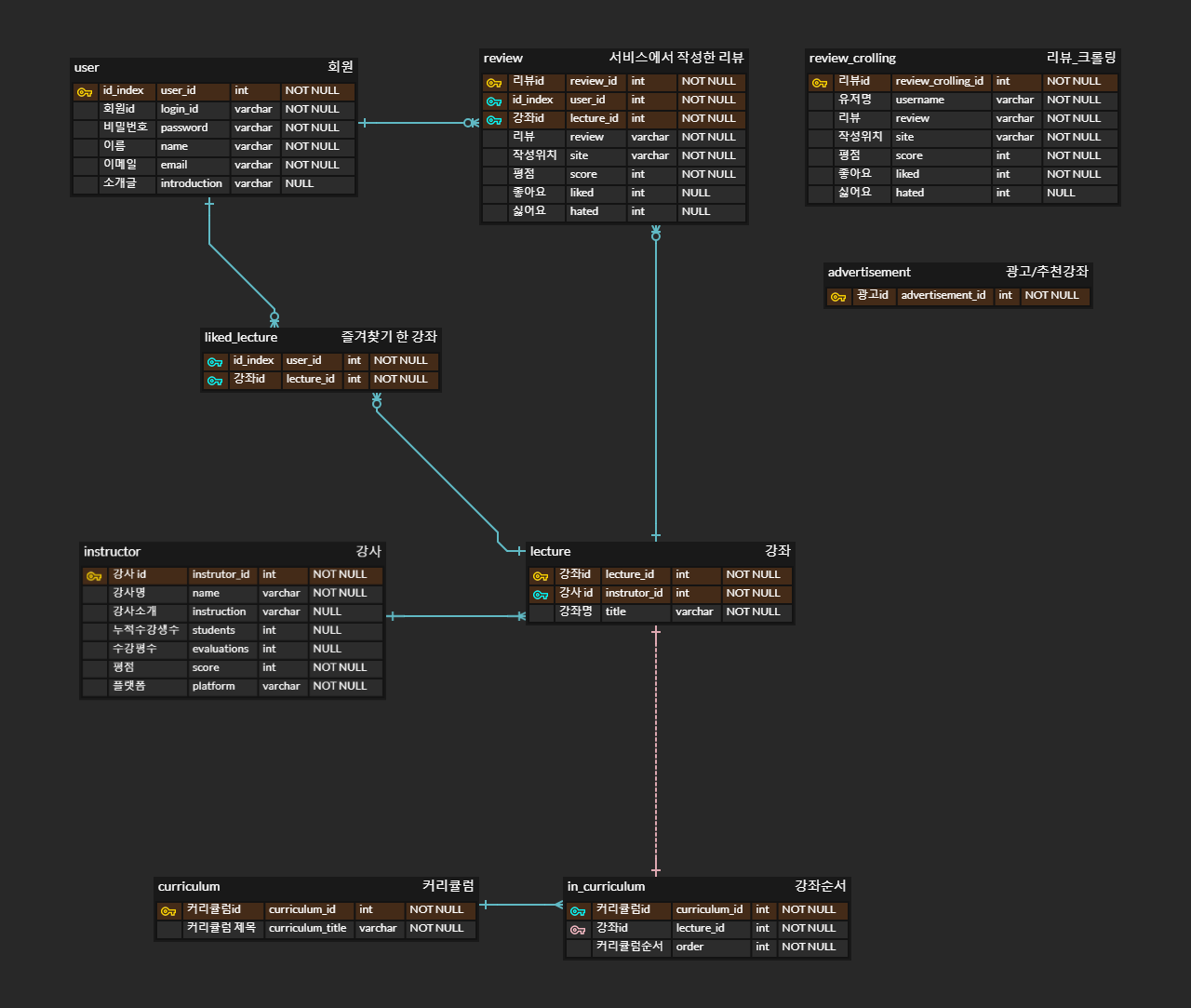Select the advertisement table title
This screenshot has height=1008, width=1191.
pyautogui.click(x=869, y=273)
